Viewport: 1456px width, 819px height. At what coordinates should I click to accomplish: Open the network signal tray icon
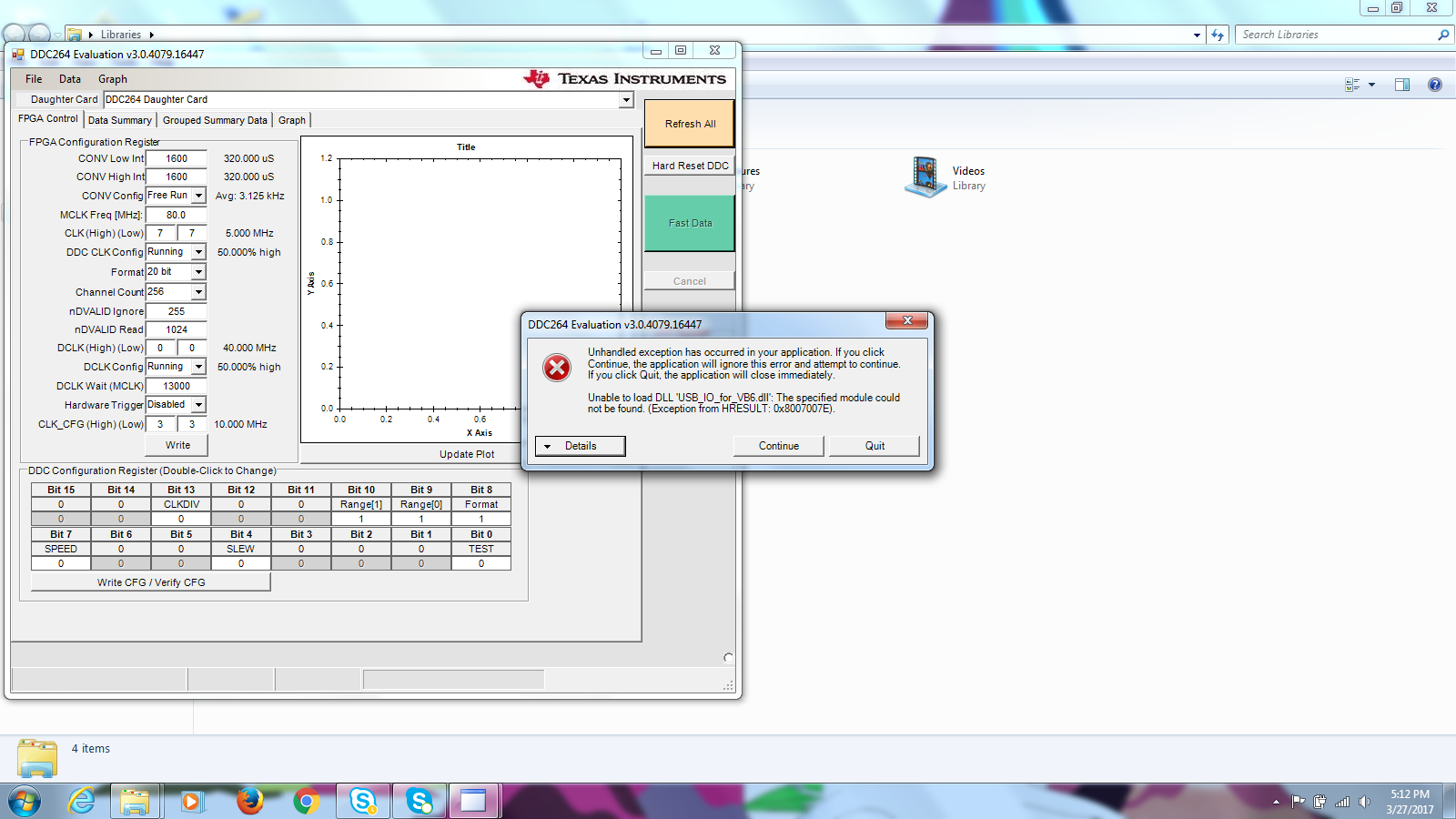click(x=1342, y=802)
